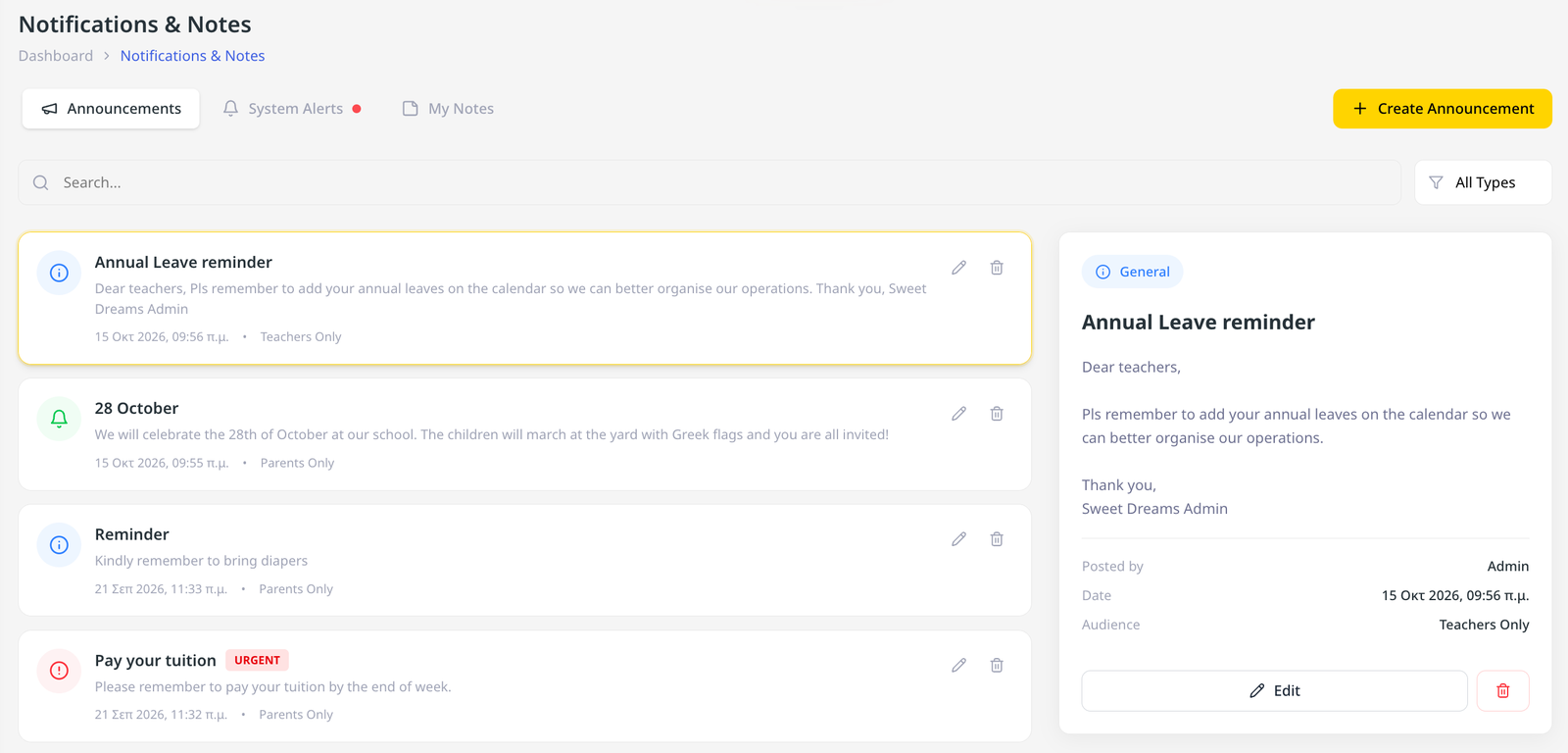Click the red trash button in detail panel

1502,691
